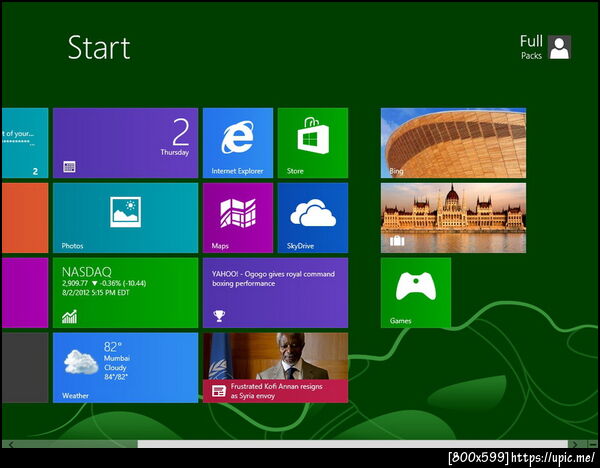Click the chart icon on NASDAQ tile
This screenshot has width=600, height=468.
click(69, 316)
